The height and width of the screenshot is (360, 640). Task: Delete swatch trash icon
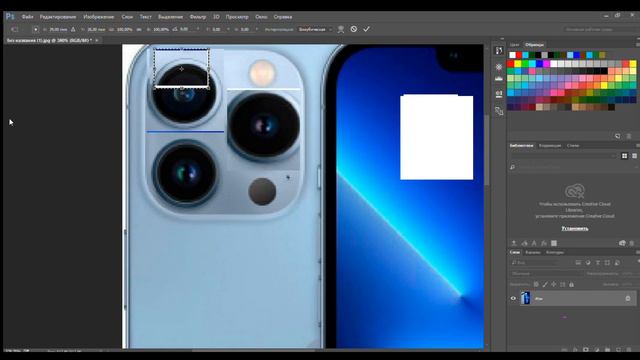629,136
